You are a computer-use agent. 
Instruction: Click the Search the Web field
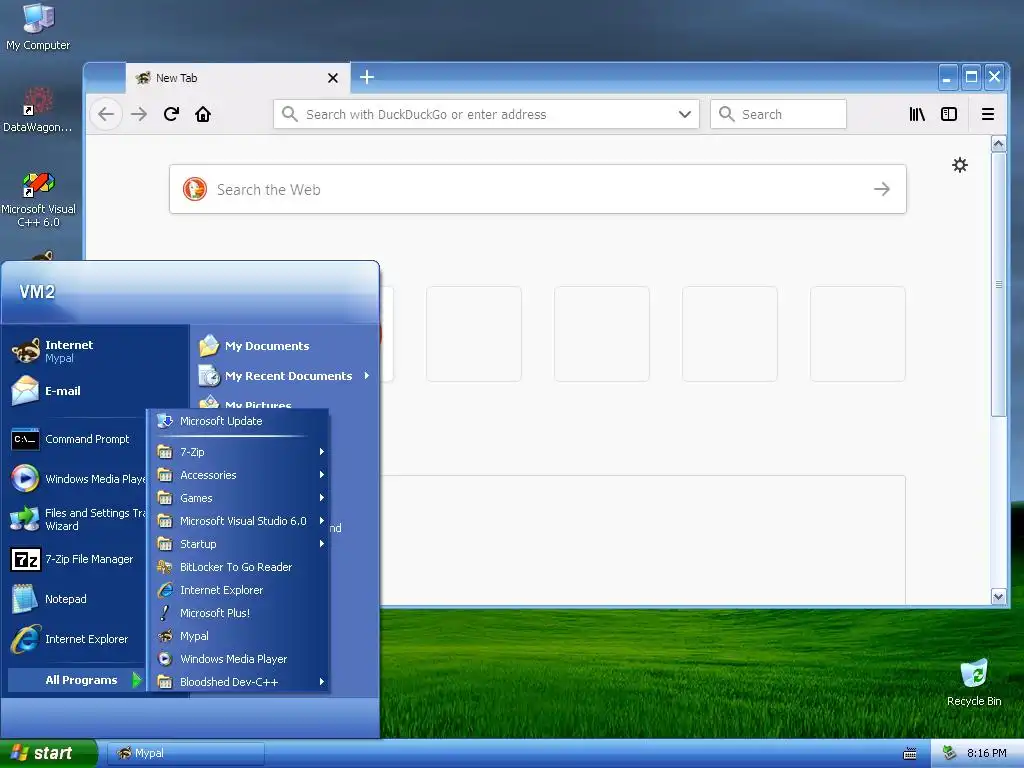(x=537, y=189)
